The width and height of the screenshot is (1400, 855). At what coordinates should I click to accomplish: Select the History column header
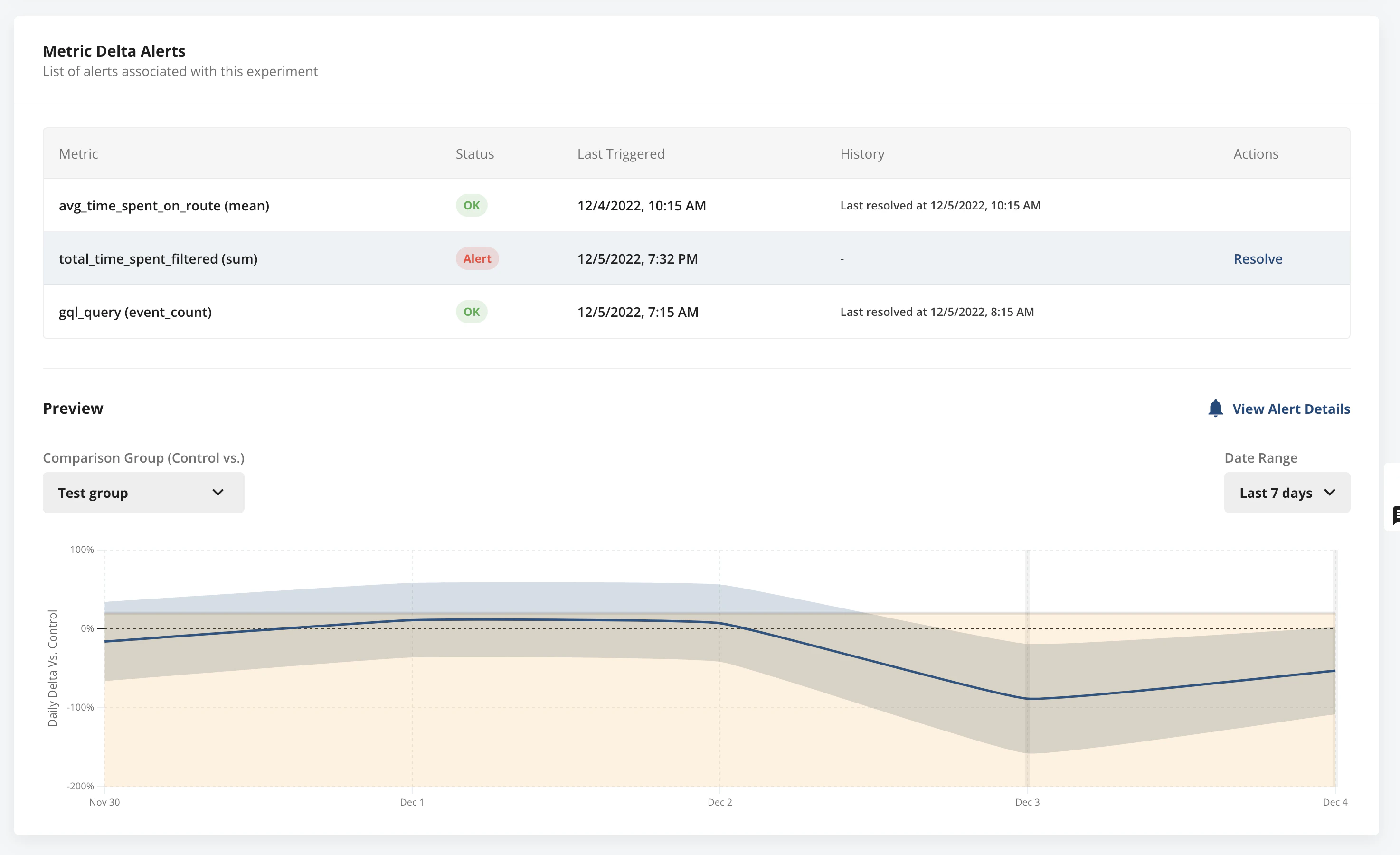coord(862,153)
